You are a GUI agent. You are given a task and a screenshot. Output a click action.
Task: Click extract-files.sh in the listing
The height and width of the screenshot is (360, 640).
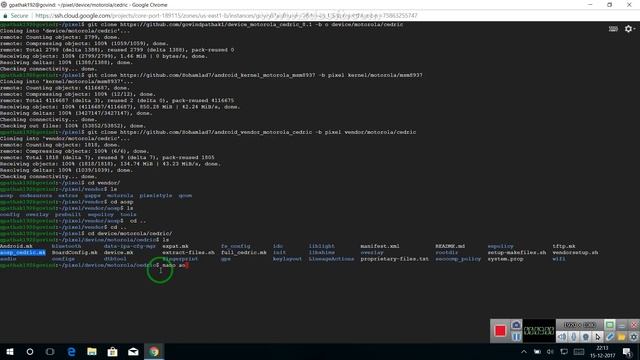(188, 253)
